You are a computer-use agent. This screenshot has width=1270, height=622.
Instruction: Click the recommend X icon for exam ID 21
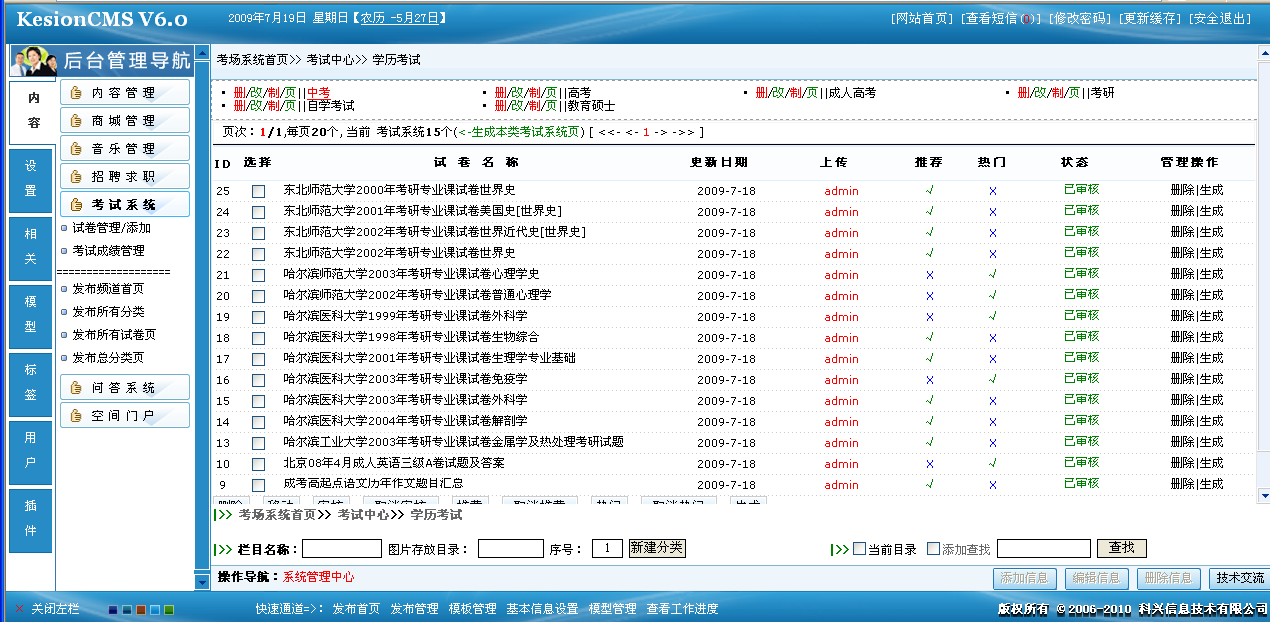point(929,275)
